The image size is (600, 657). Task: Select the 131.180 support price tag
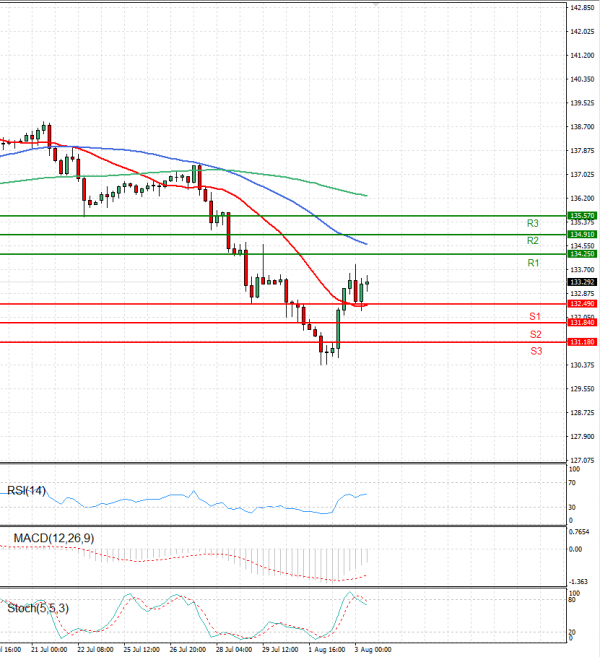[582, 342]
